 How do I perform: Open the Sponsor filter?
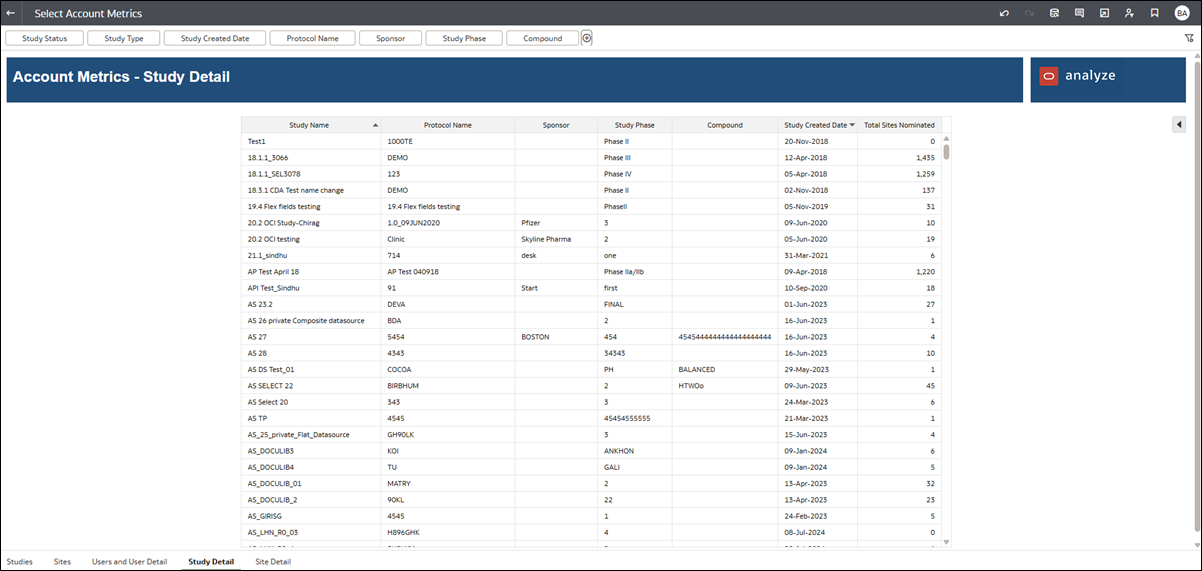coord(391,38)
